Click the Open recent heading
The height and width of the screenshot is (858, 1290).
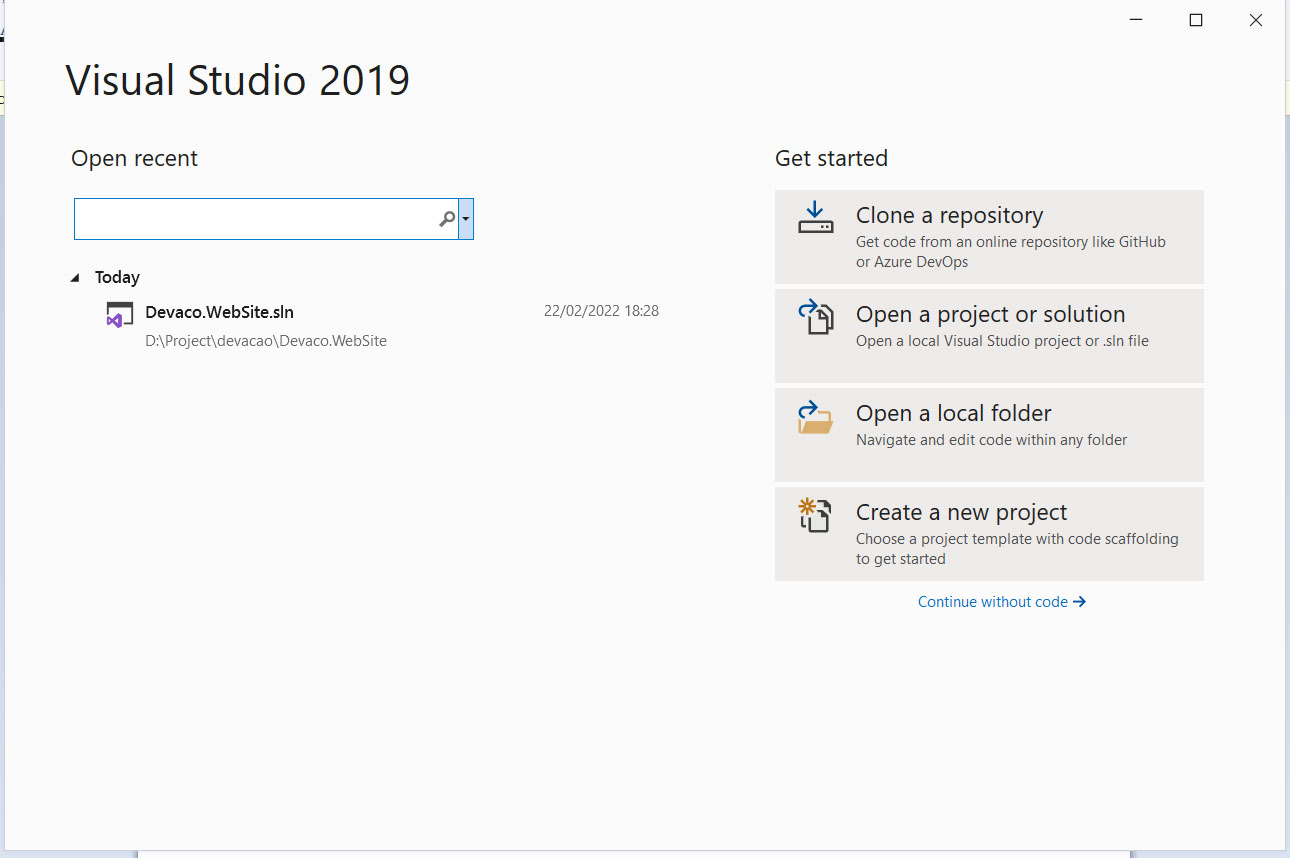pyautogui.click(x=135, y=158)
